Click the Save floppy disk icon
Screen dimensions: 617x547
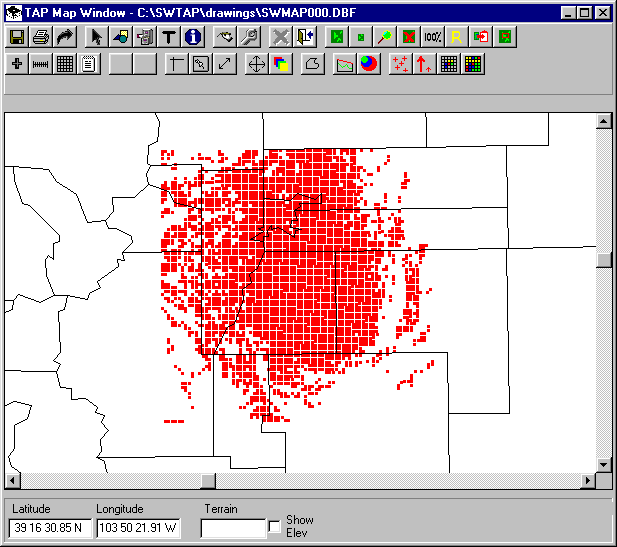(17, 37)
